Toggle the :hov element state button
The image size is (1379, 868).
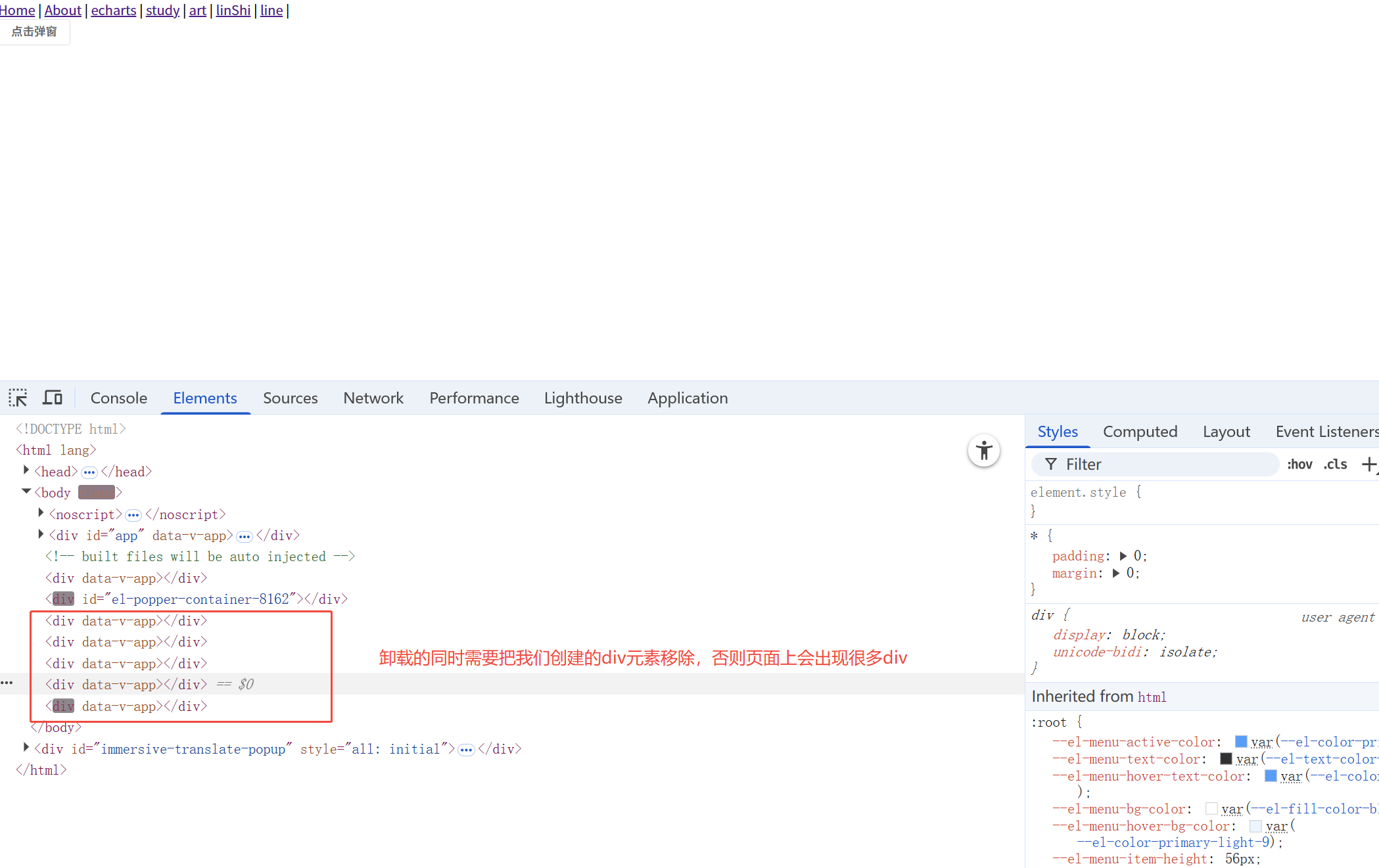pos(1299,465)
